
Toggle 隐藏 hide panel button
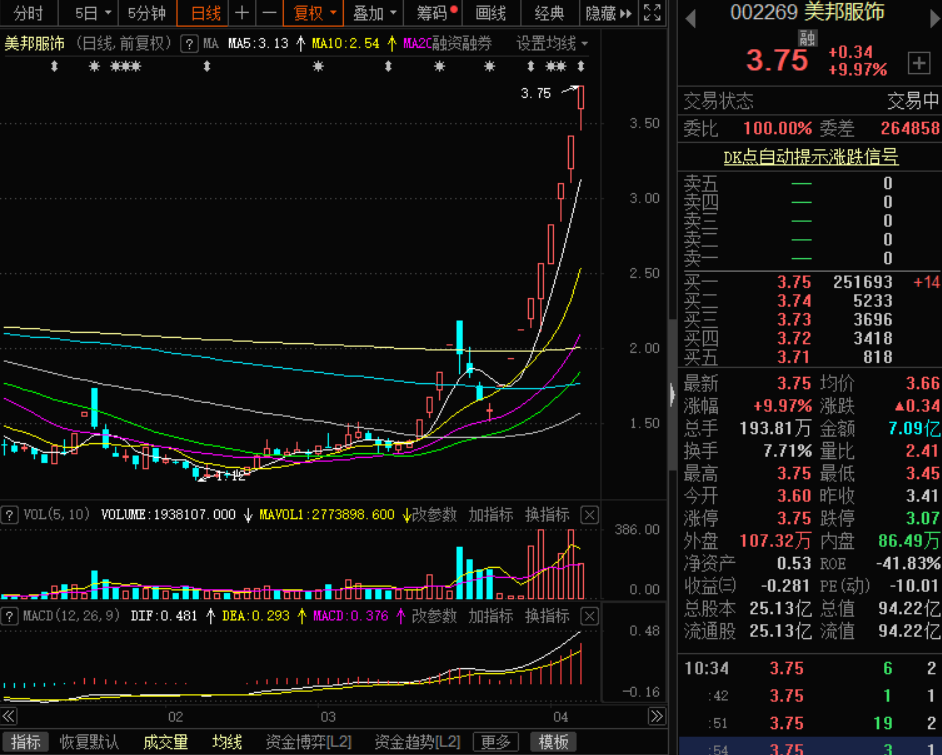click(x=608, y=13)
